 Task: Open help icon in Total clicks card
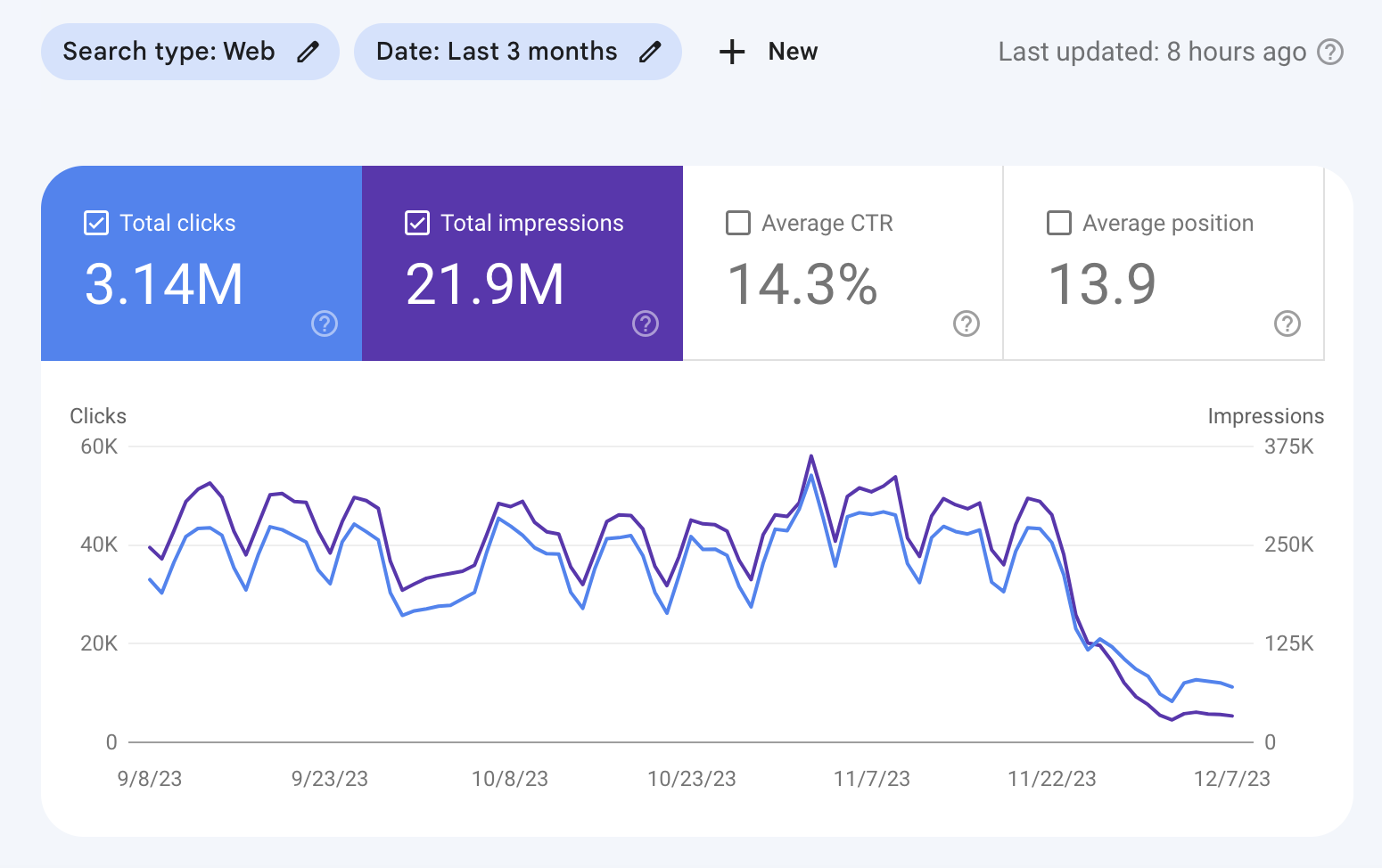point(325,323)
